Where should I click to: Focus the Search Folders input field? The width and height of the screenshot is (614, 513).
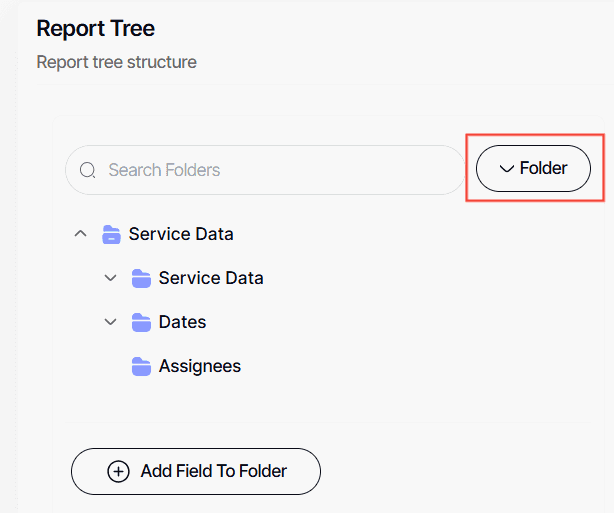coord(270,170)
